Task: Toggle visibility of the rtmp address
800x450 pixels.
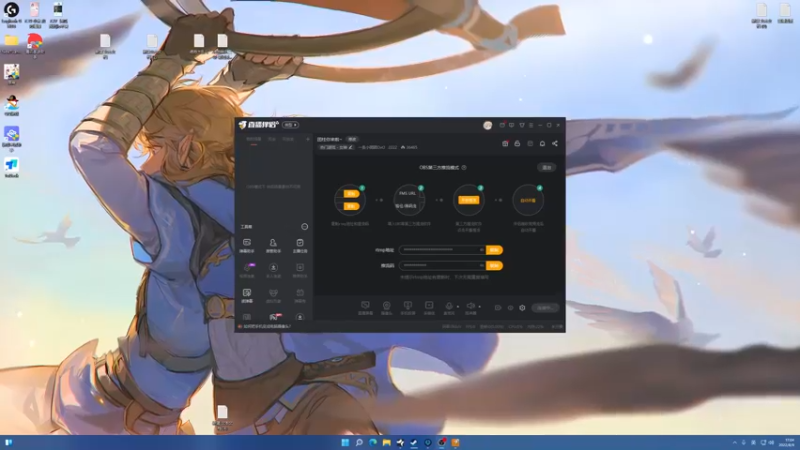Action: [481, 250]
